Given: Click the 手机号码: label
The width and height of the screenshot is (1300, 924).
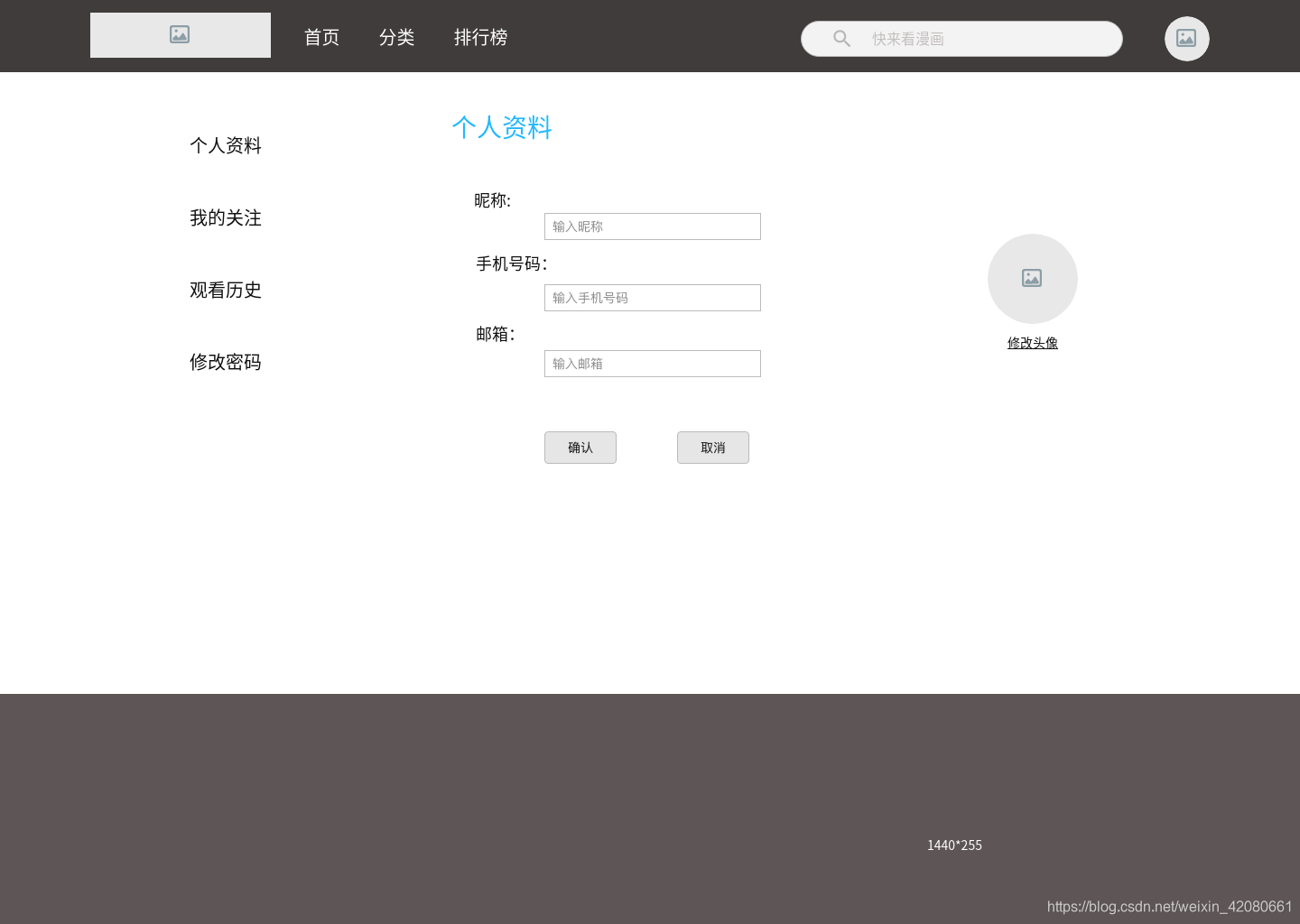Looking at the screenshot, I should point(512,263).
